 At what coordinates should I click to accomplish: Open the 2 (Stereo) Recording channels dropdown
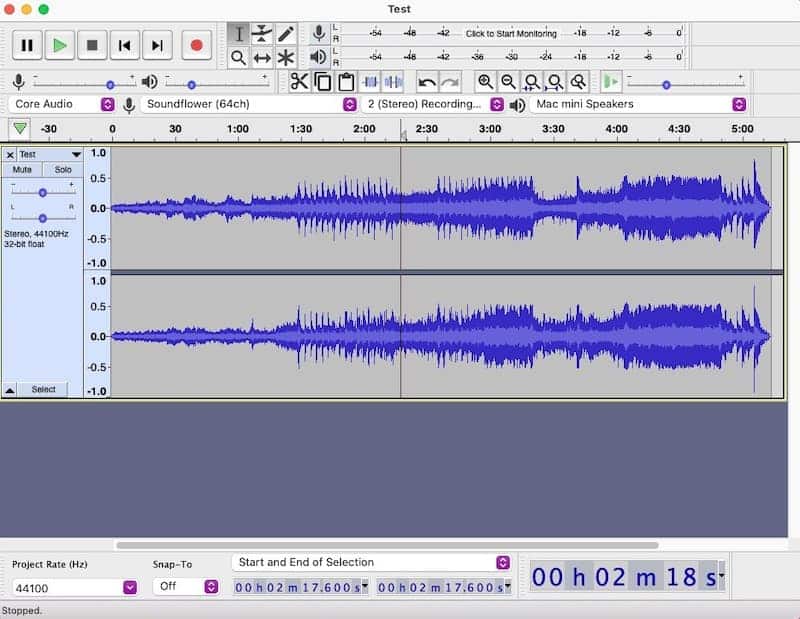coord(433,104)
